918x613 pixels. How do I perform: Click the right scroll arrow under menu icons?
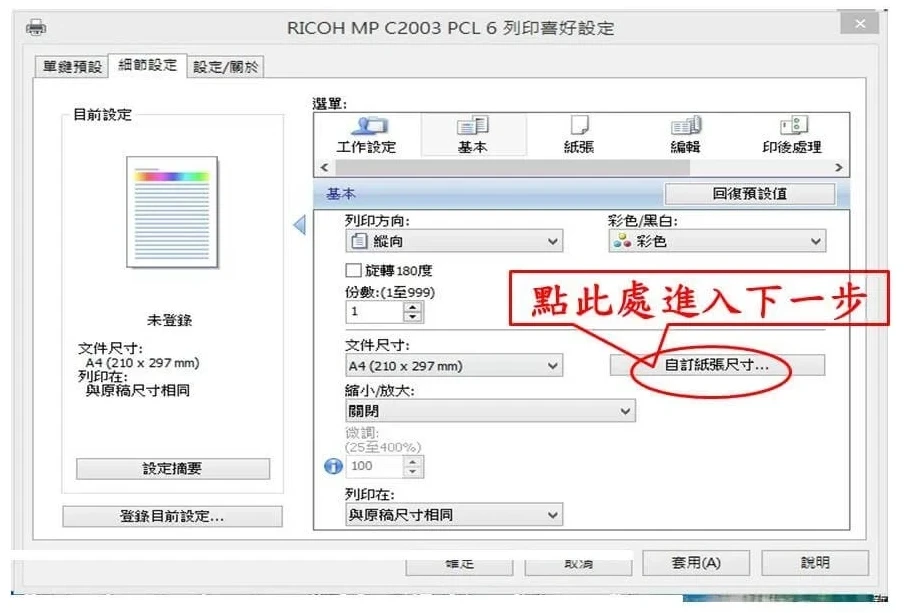tap(840, 166)
